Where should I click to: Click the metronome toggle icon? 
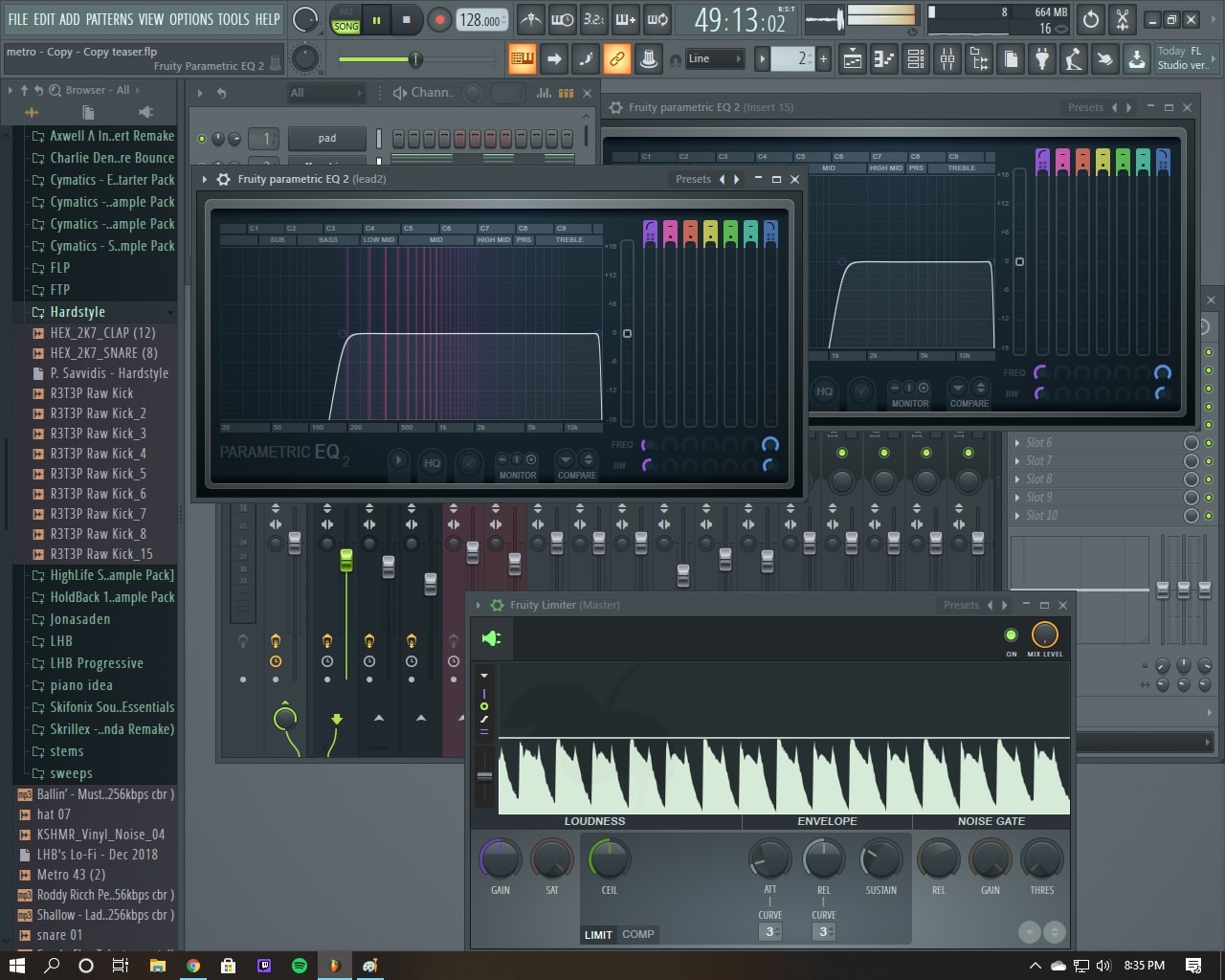point(530,19)
